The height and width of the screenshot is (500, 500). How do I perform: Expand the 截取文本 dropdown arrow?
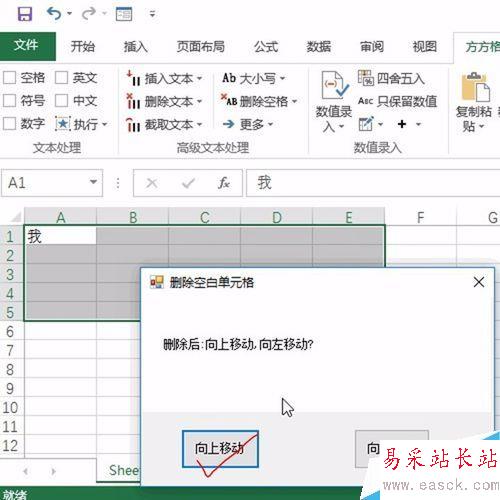[x=199, y=124]
